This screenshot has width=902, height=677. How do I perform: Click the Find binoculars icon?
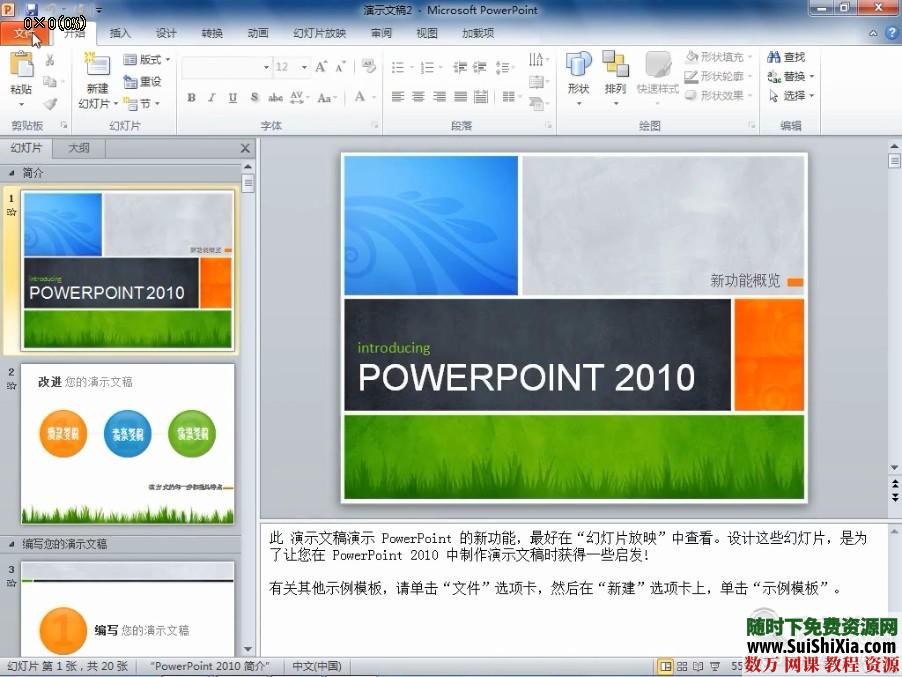(774, 56)
